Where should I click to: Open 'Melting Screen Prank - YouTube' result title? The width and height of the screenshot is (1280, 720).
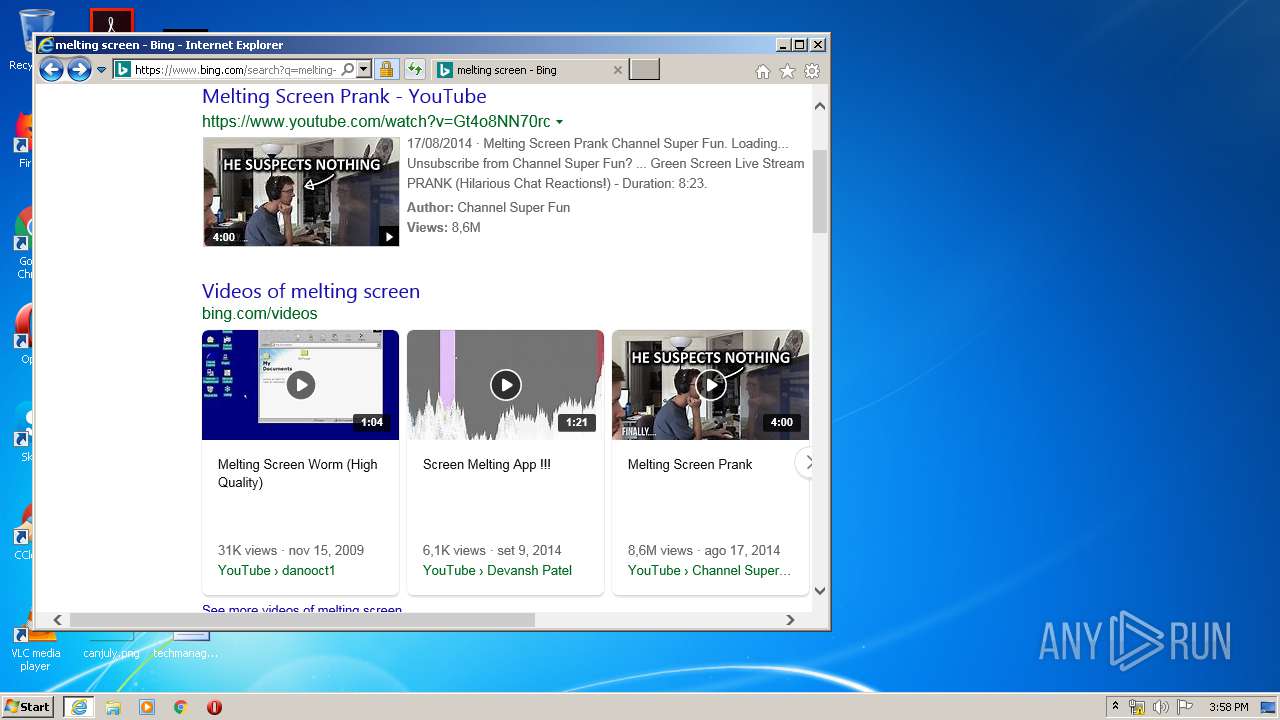[344, 97]
